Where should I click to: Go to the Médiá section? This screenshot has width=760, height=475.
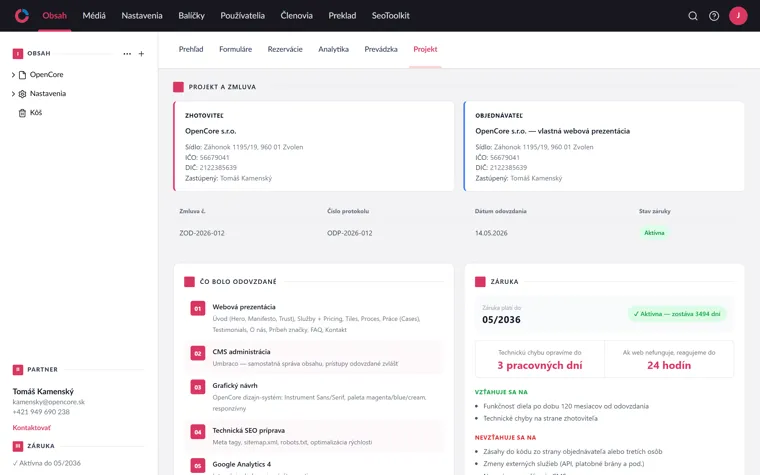[x=94, y=16]
